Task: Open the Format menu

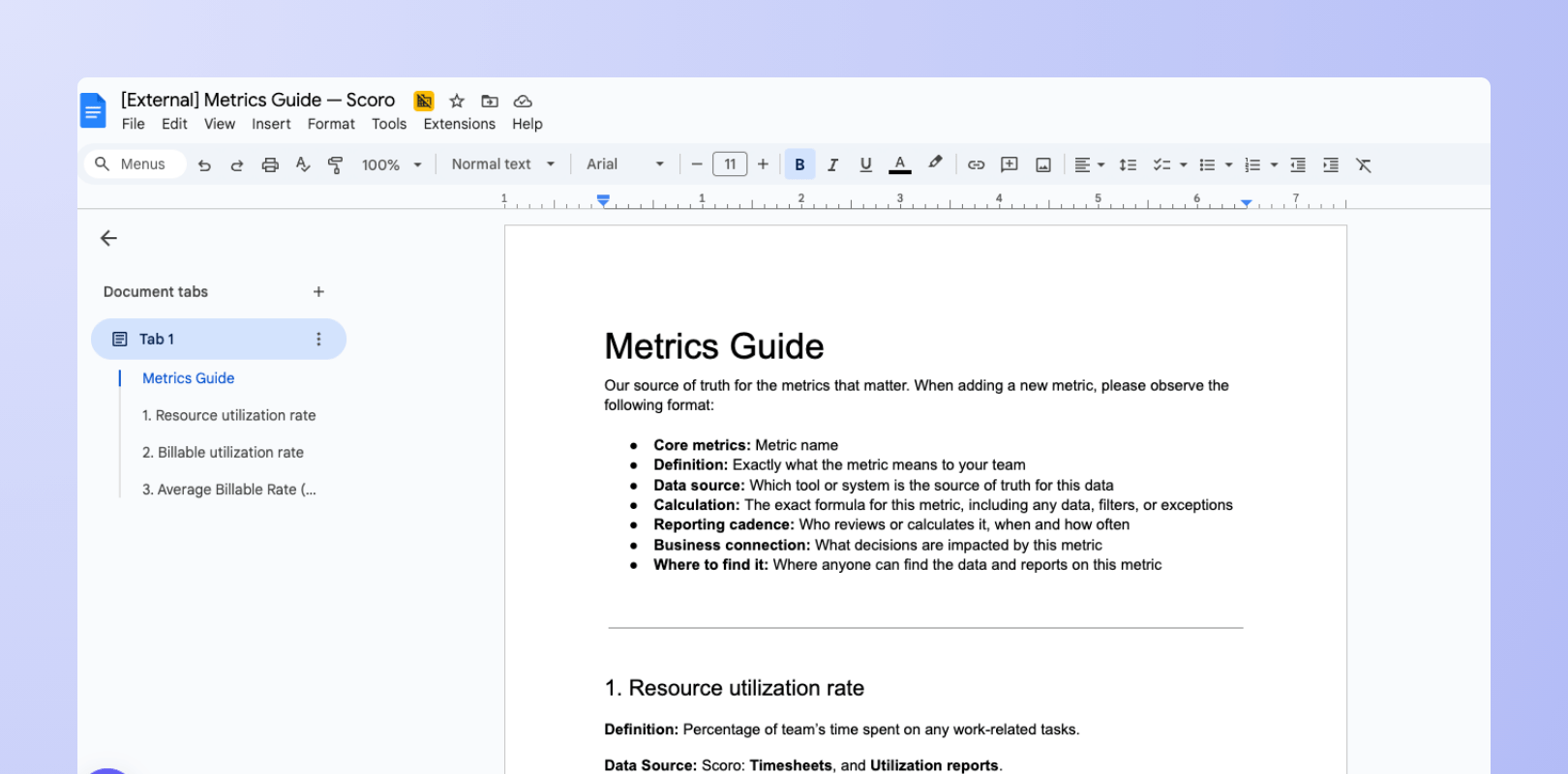Action: click(331, 124)
